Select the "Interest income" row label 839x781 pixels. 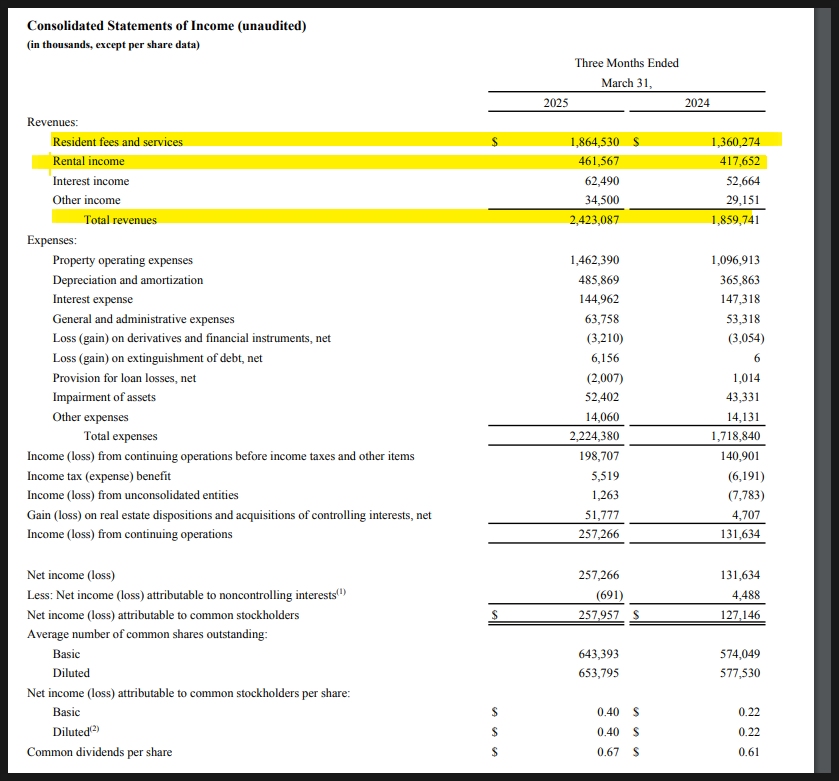90,181
